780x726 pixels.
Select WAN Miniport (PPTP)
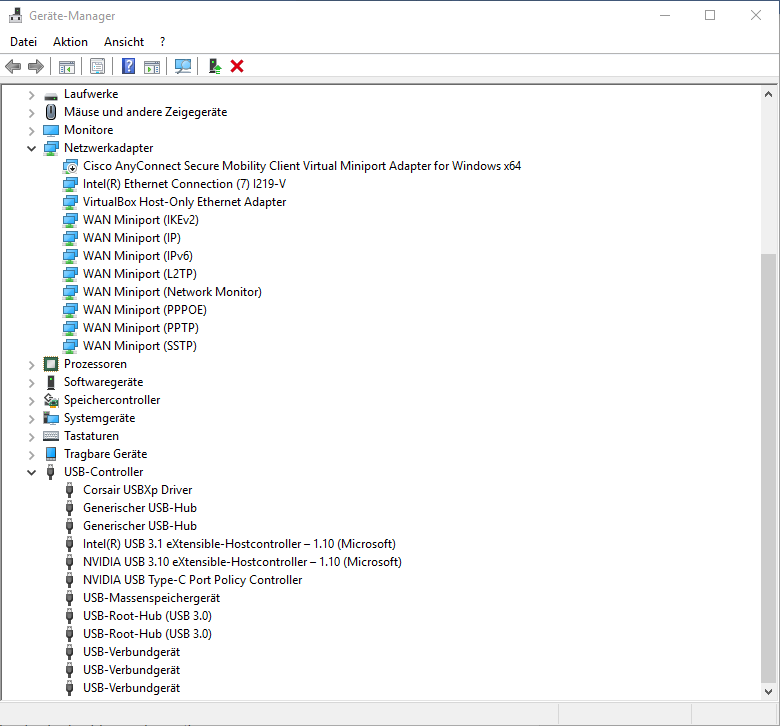point(141,328)
